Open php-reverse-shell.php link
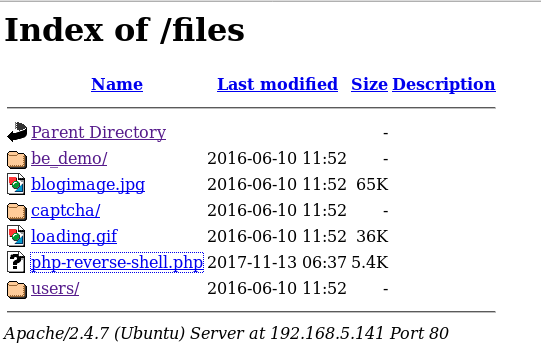The image size is (541, 360). coord(117,263)
